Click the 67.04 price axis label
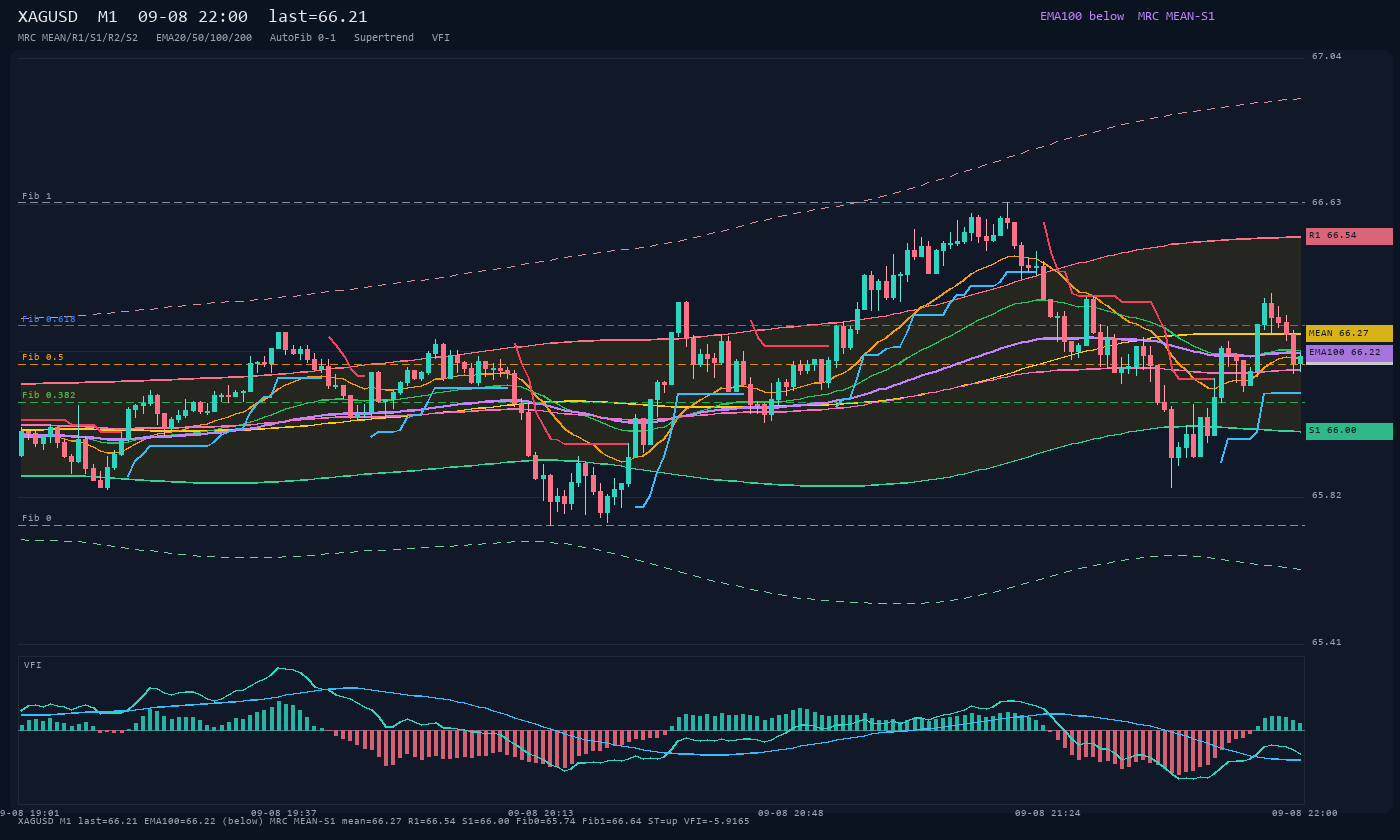 [1327, 56]
